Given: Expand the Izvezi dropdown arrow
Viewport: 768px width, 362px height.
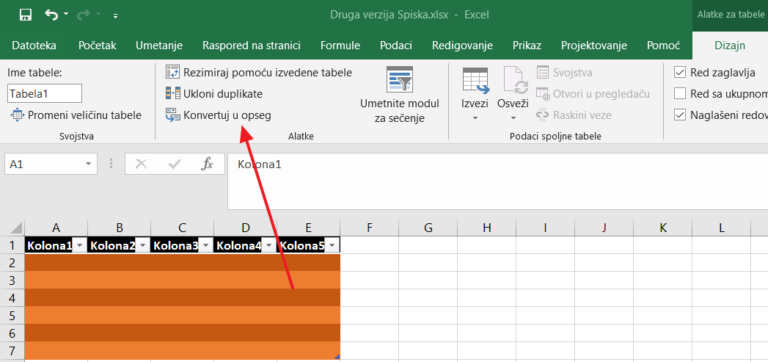Looking at the screenshot, I should [x=475, y=118].
